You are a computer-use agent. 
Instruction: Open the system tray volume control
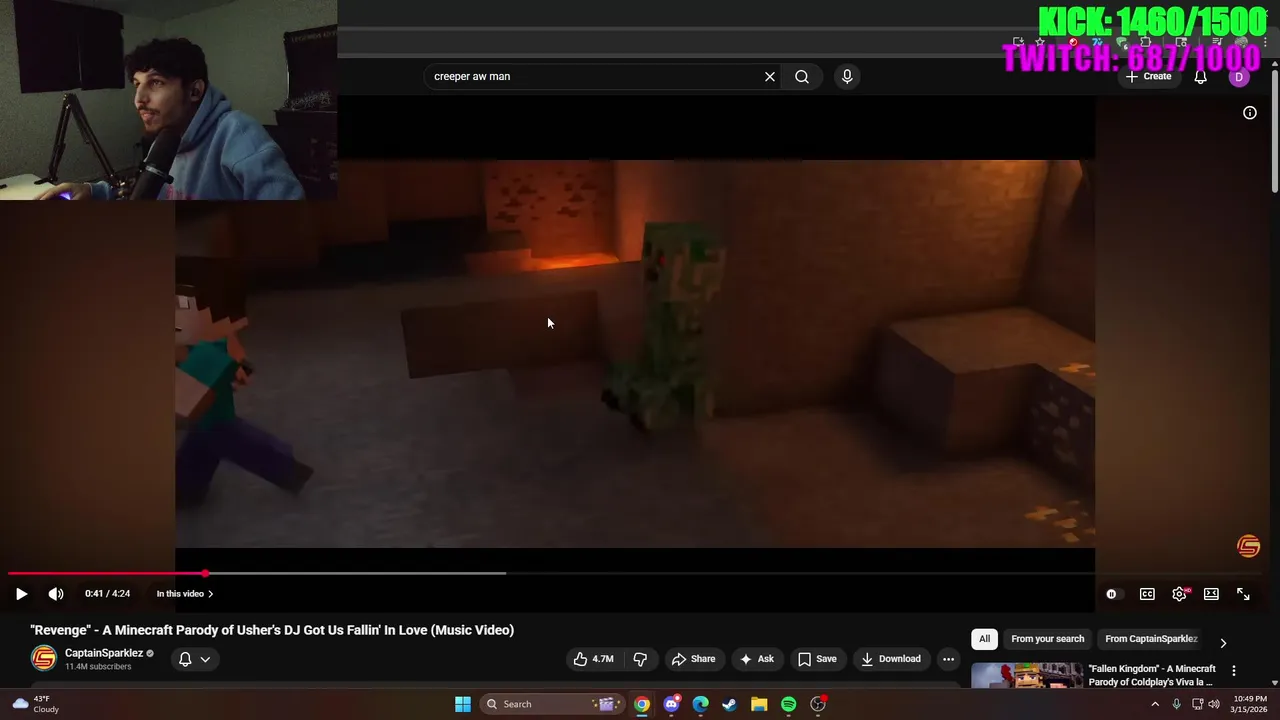tap(1214, 704)
